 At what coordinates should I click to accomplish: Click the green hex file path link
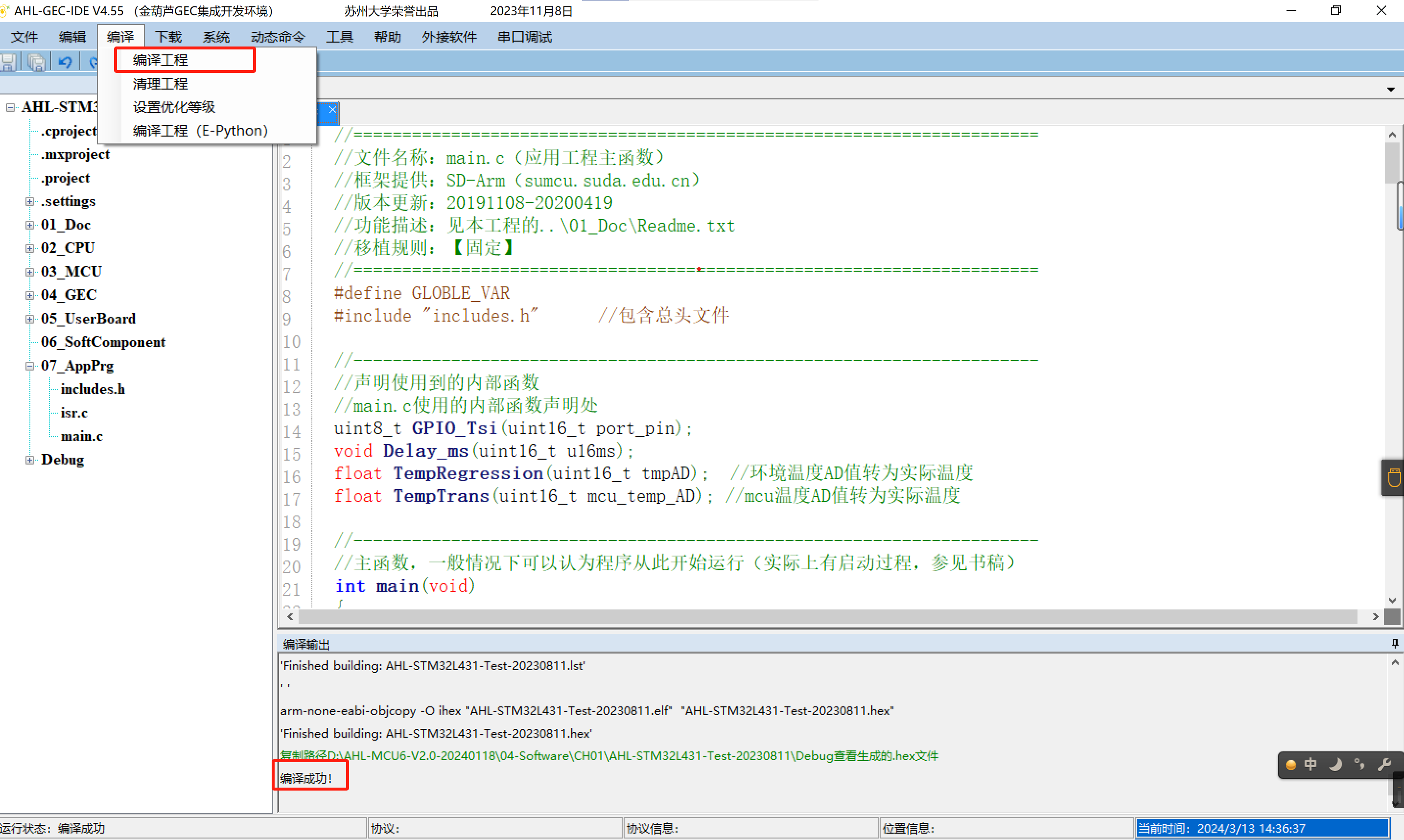[x=609, y=756]
